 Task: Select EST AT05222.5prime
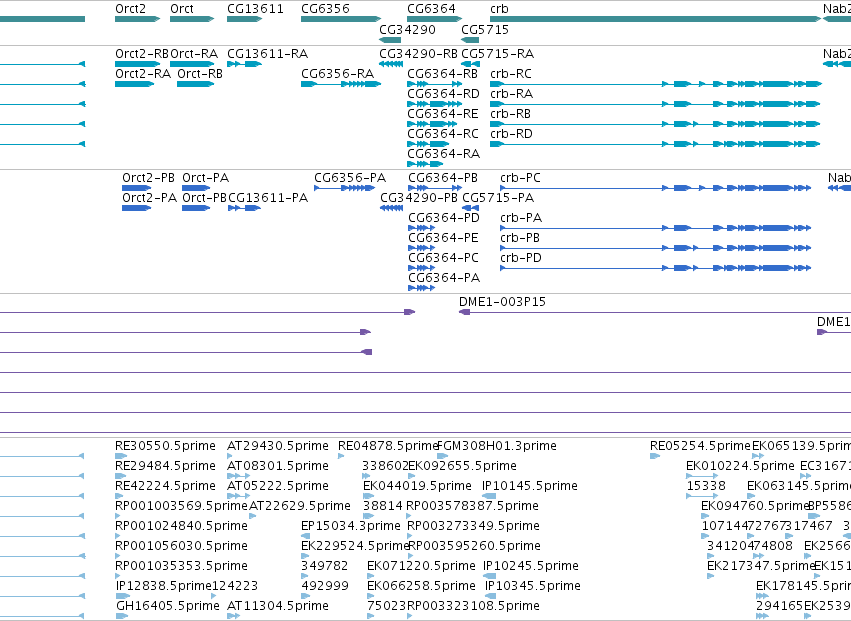pos(277,486)
